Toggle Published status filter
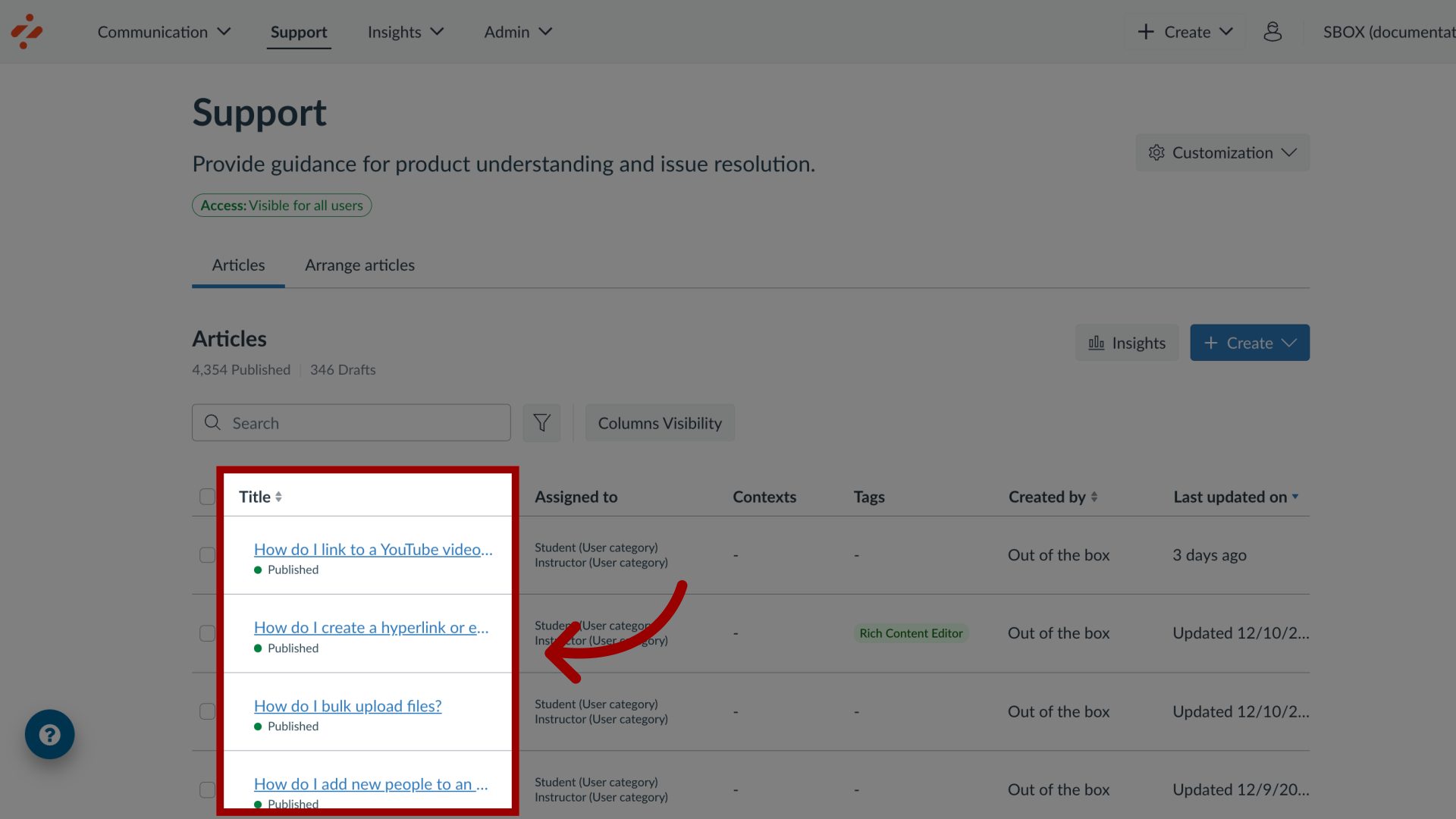The image size is (1456, 819). [x=241, y=369]
